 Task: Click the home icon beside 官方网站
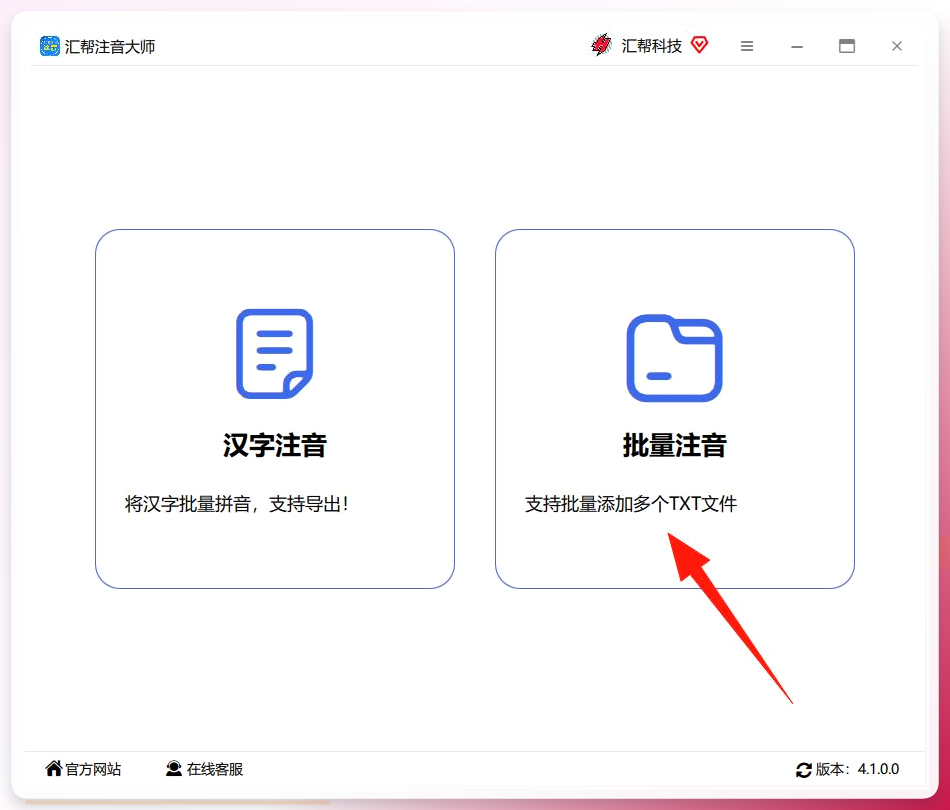53,768
